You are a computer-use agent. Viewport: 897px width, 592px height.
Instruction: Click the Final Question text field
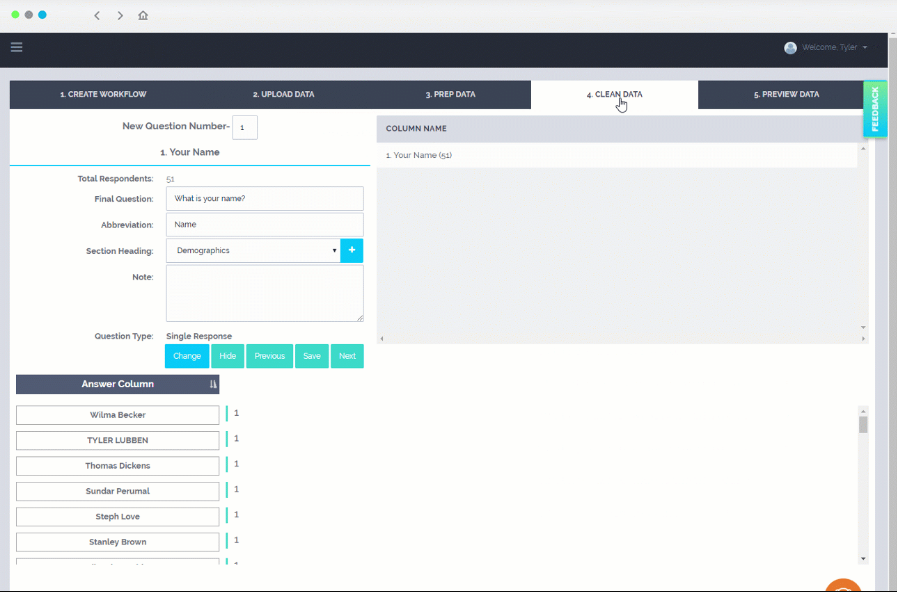(x=265, y=198)
